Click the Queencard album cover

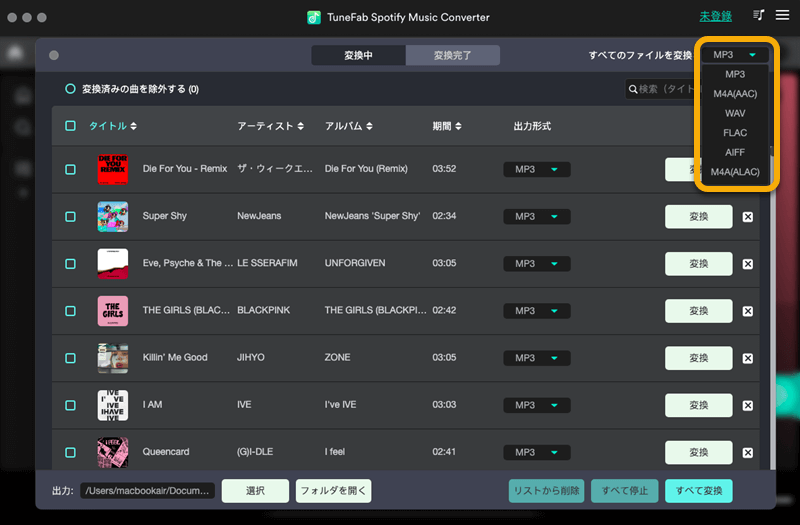tap(113, 453)
